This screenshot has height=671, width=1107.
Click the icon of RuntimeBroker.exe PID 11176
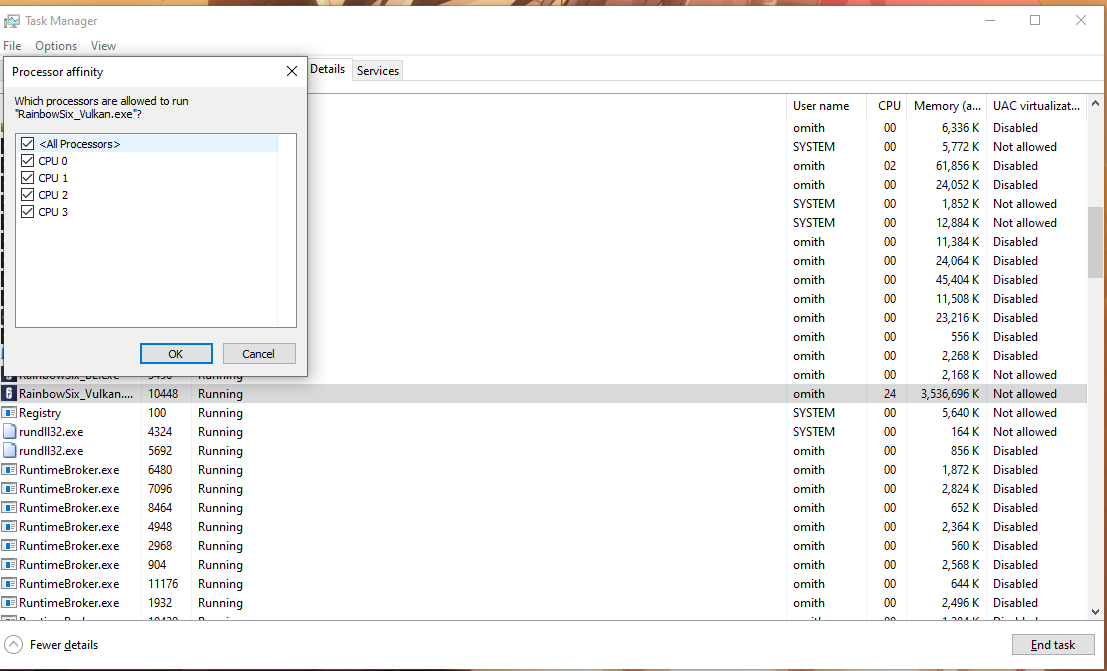pyautogui.click(x=9, y=584)
